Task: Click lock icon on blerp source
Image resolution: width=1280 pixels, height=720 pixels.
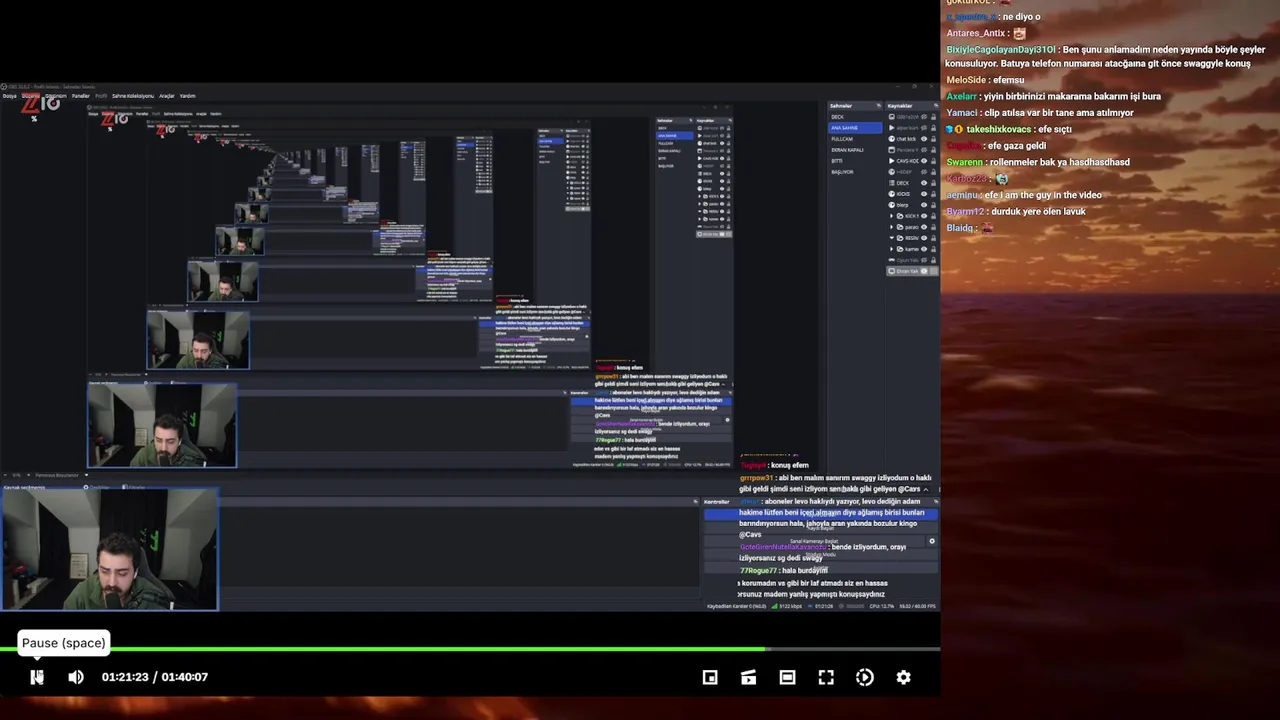Action: [x=933, y=205]
